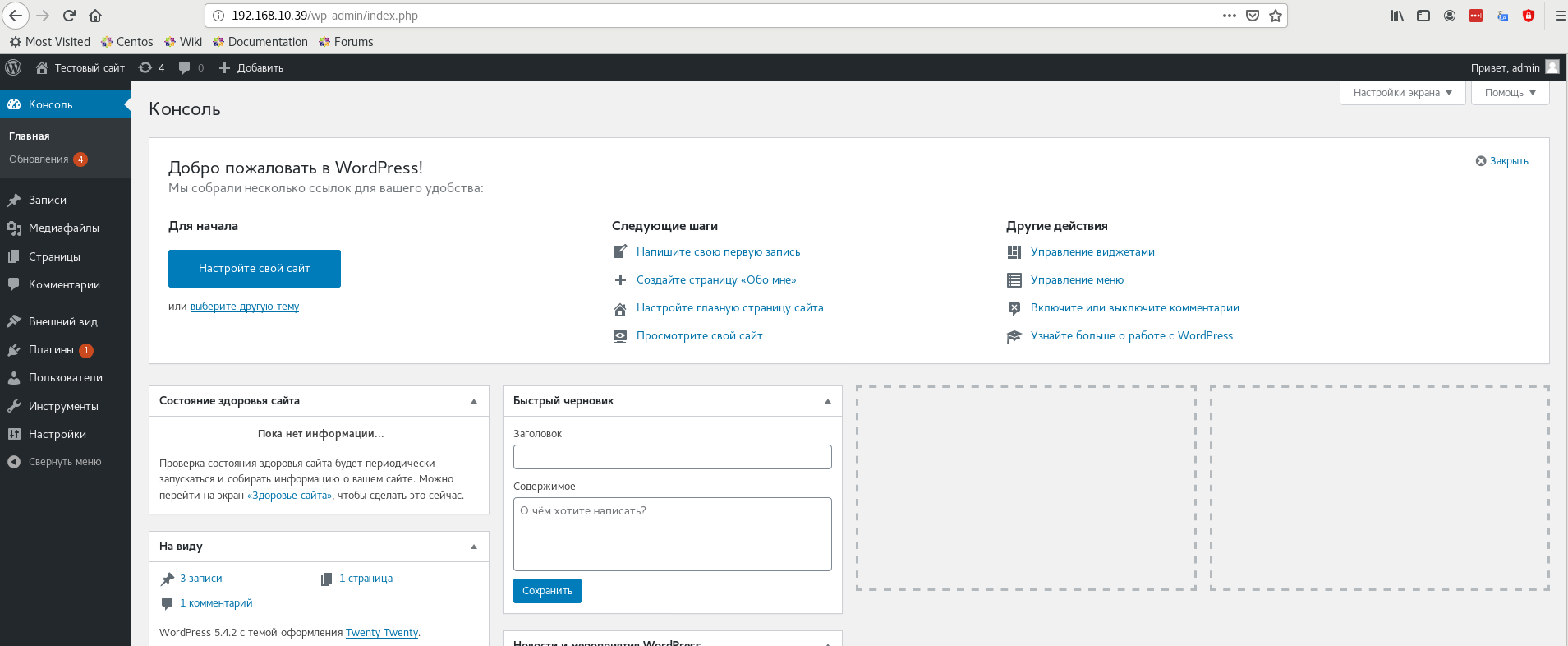Open Управление виджетами link
Image resolution: width=1568 pixels, height=646 pixels.
pyautogui.click(x=1092, y=252)
